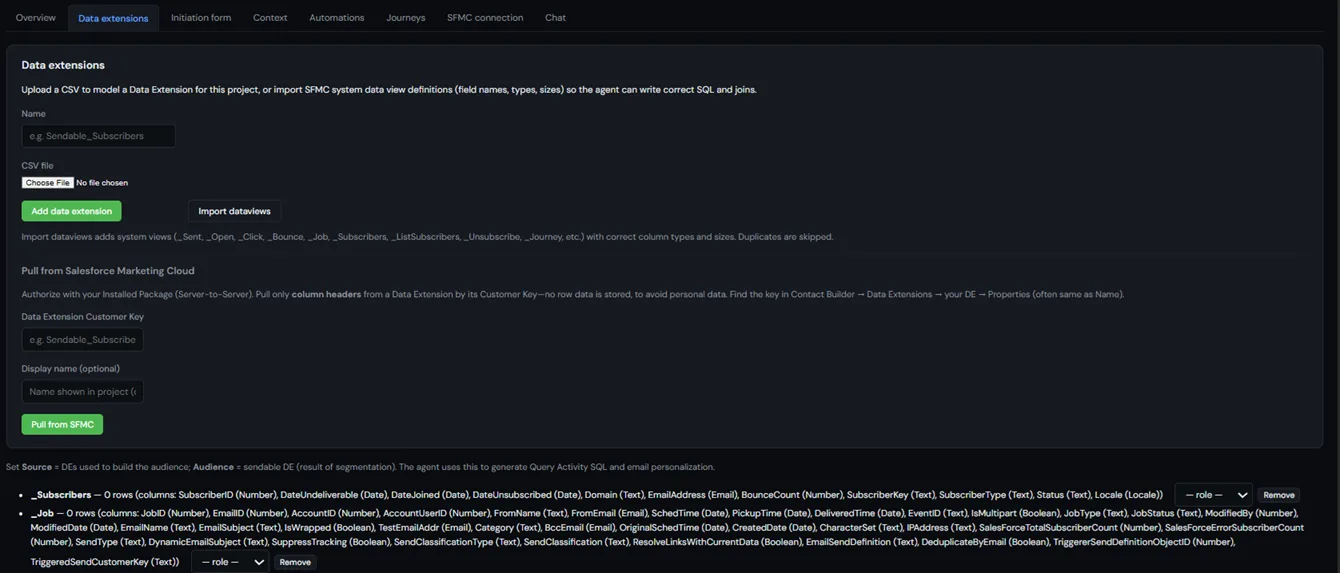The height and width of the screenshot is (573, 1340).
Task: Open role dropdown for _Job
Action: pyautogui.click(x=230, y=562)
